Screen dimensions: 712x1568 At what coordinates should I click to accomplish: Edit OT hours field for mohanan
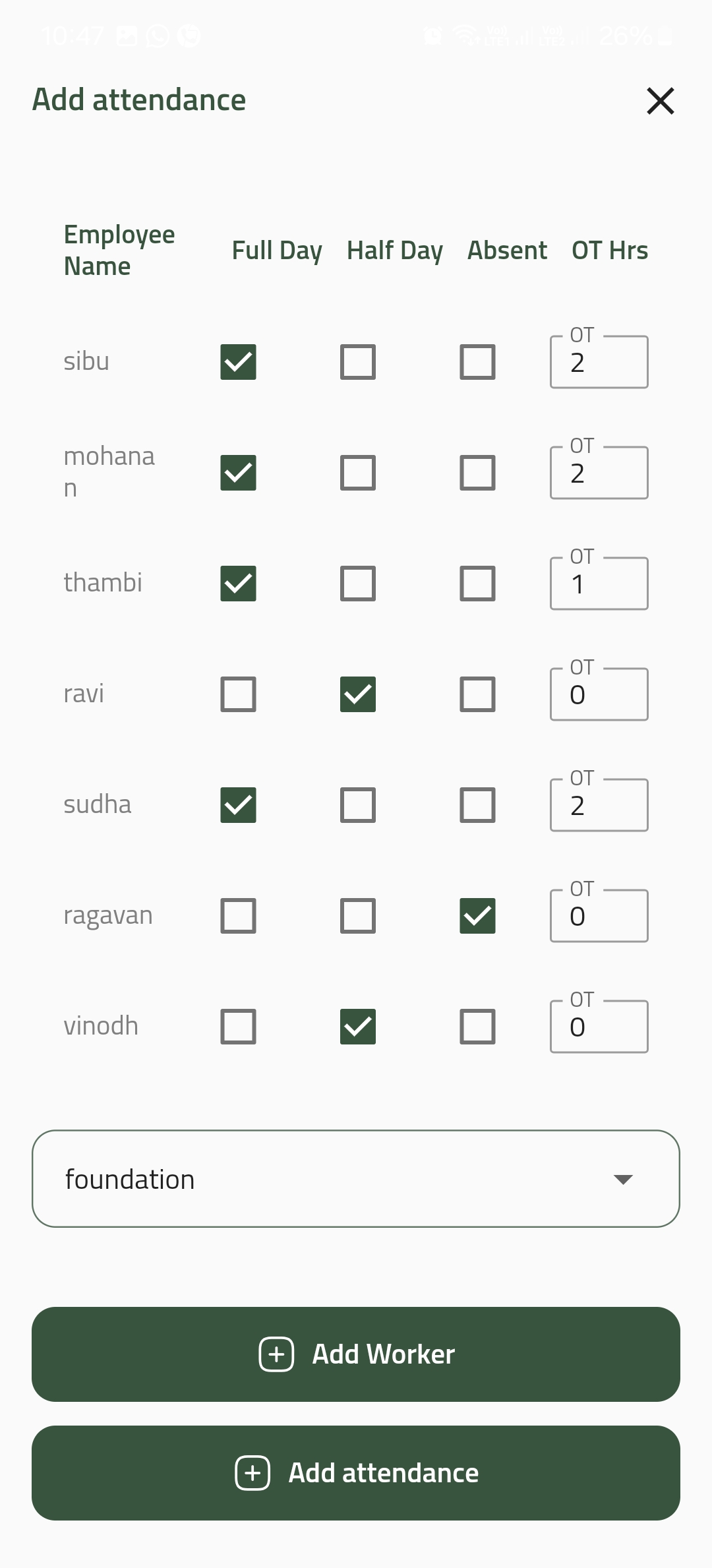pyautogui.click(x=599, y=473)
